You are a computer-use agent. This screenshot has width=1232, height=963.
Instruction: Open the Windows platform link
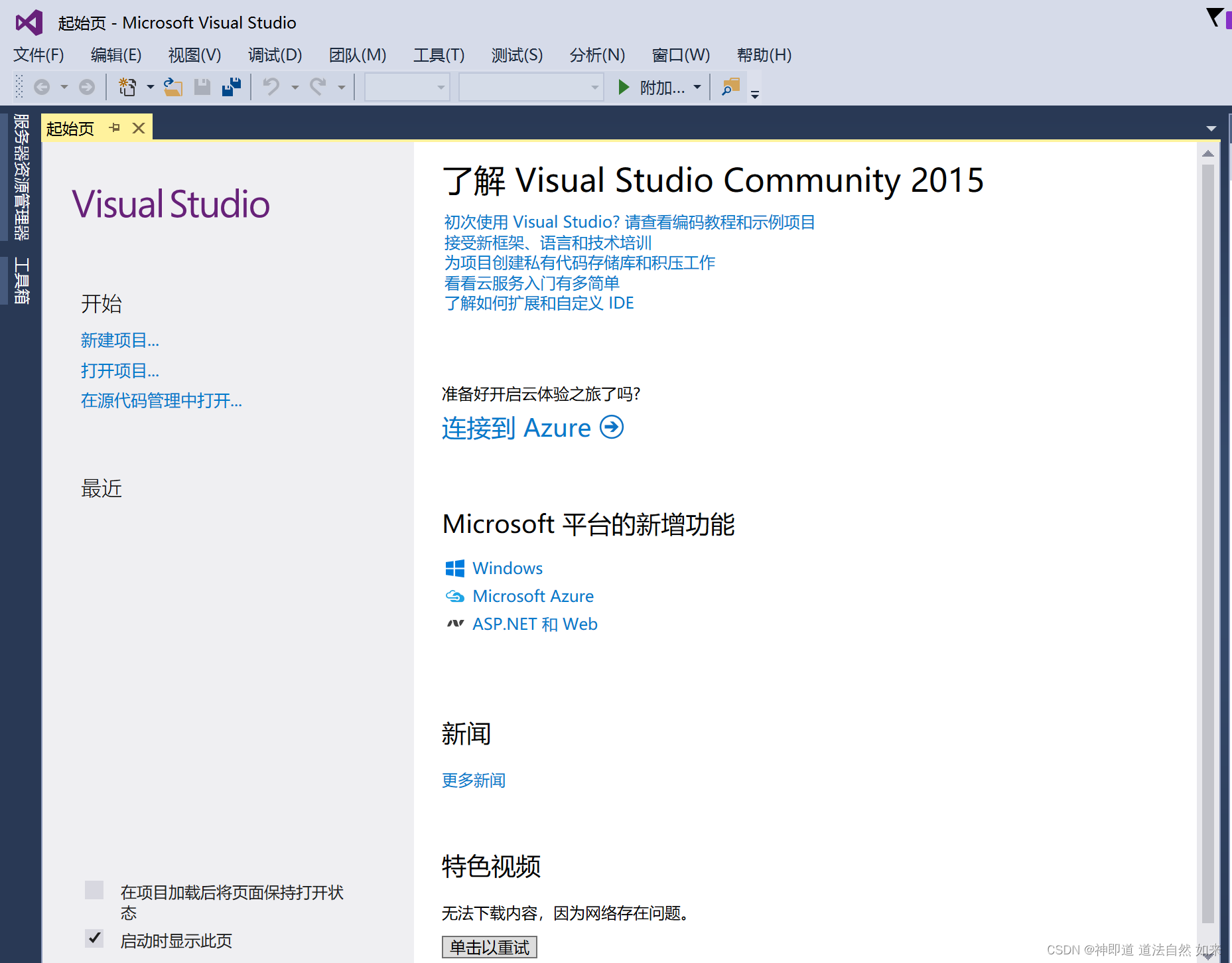coord(508,568)
